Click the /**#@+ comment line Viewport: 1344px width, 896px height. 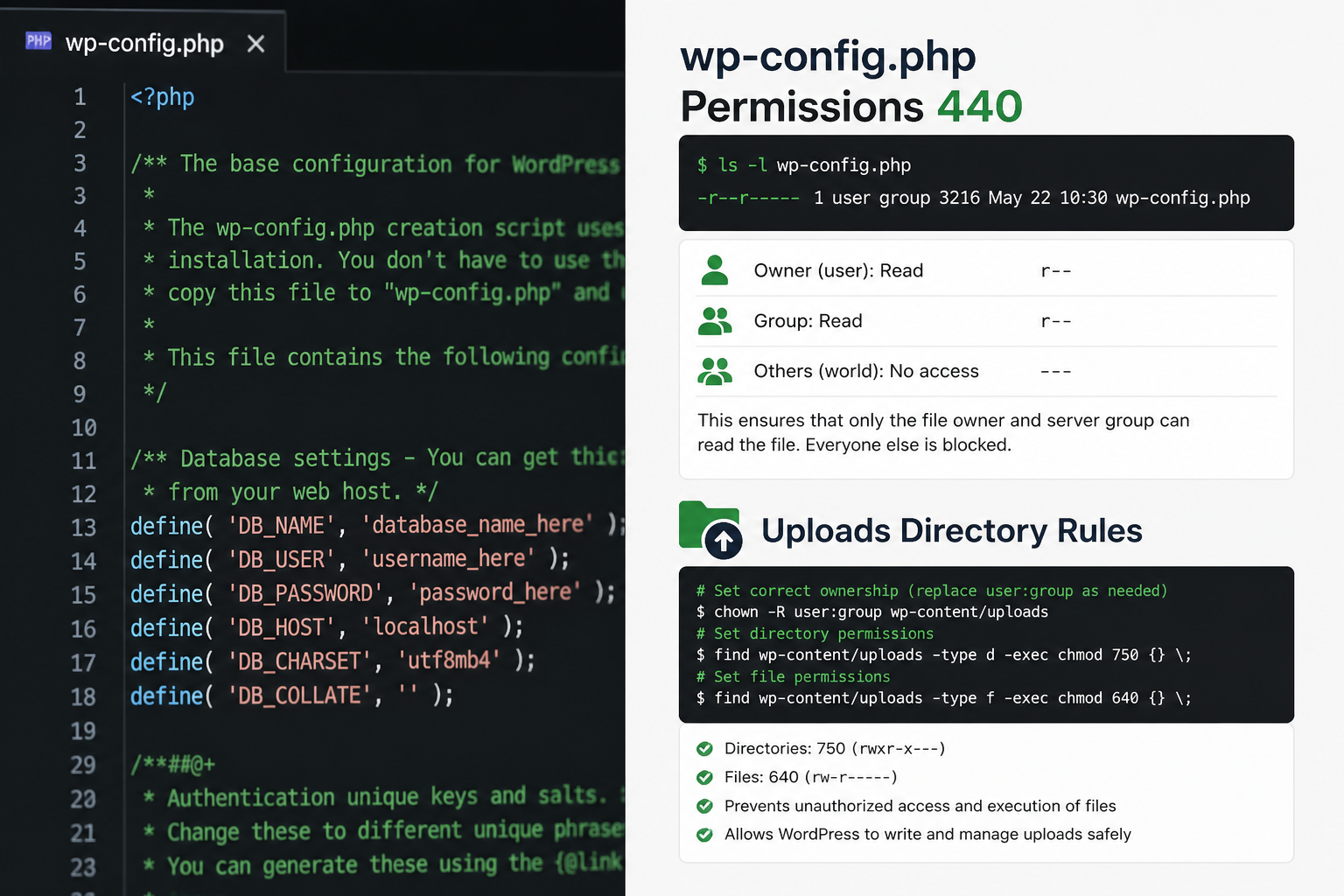(172, 765)
